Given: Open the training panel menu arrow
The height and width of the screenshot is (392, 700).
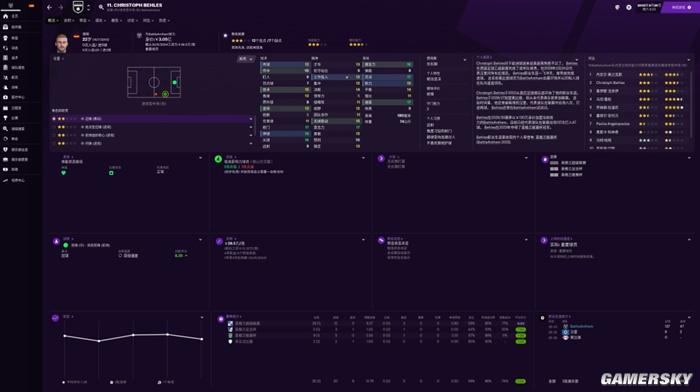Looking at the screenshot, I should [x=200, y=240].
